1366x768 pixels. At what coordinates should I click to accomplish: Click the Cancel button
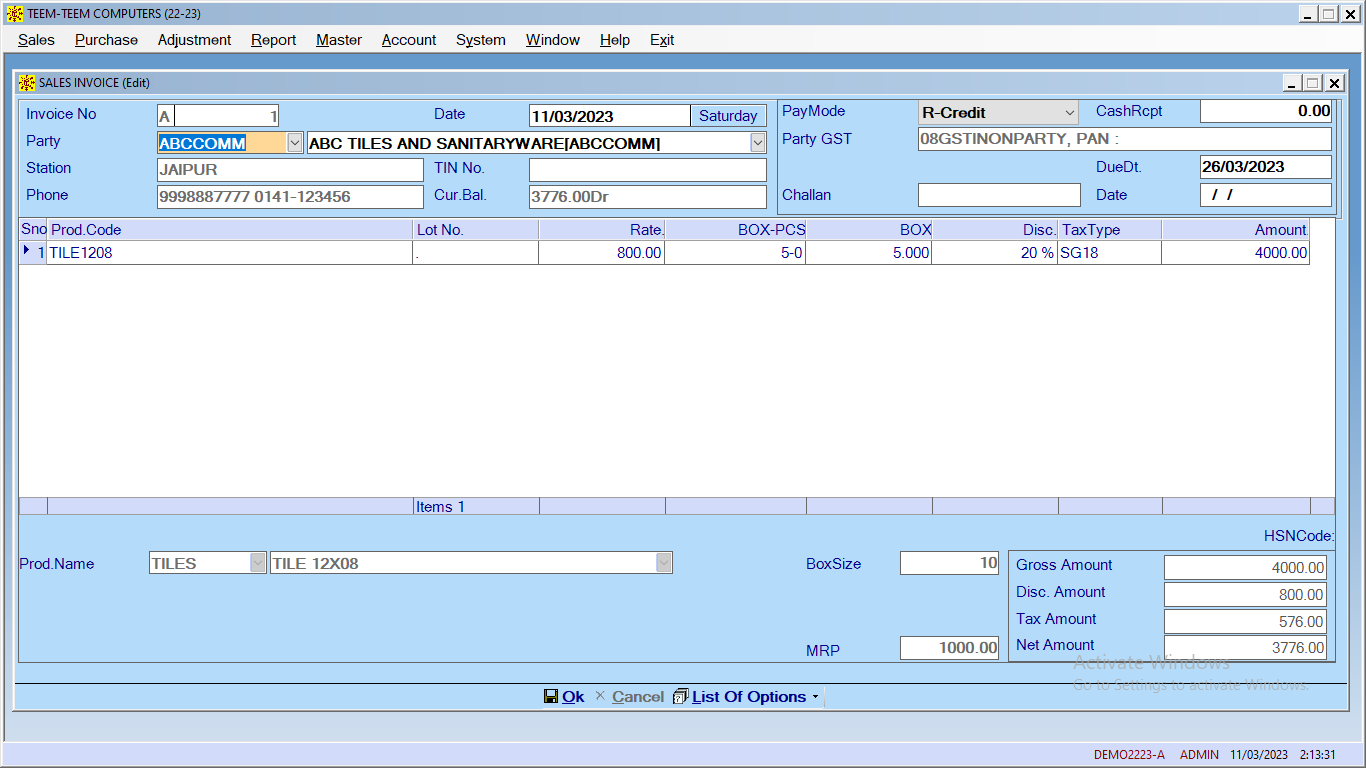click(x=629, y=697)
